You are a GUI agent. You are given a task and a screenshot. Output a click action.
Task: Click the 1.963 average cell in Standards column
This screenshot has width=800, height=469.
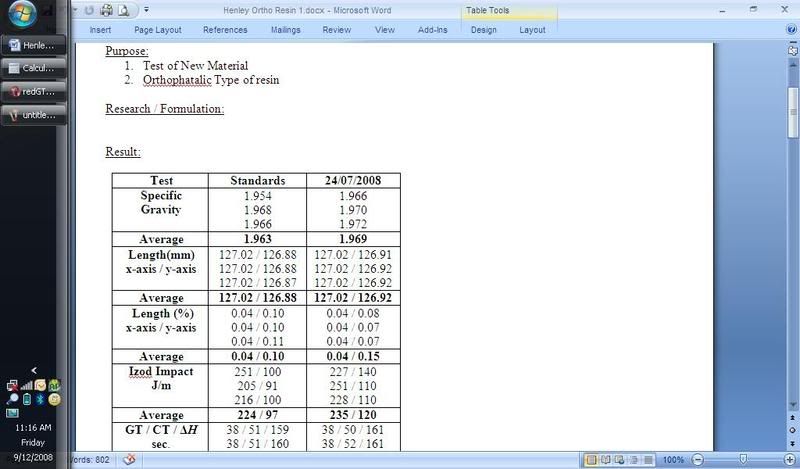tap(257, 240)
